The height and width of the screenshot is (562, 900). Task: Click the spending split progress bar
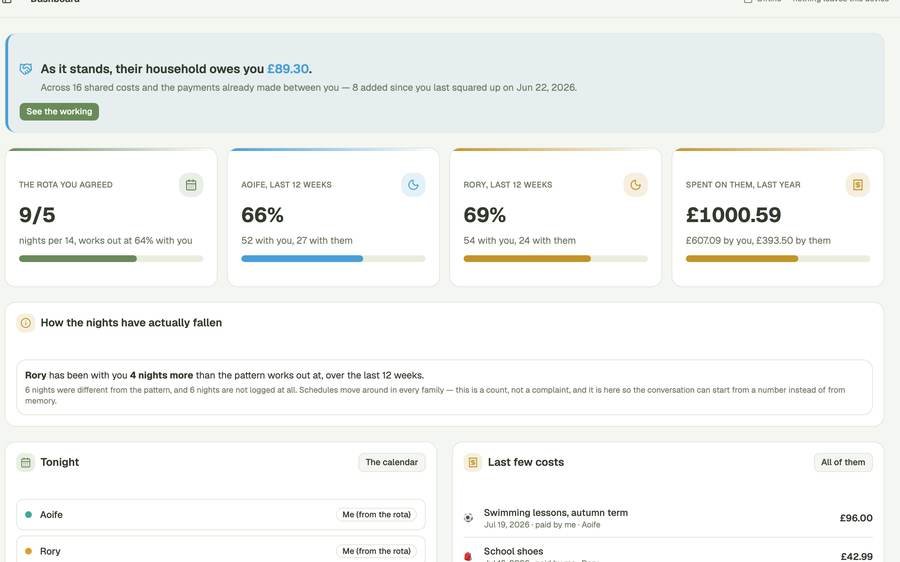(778, 259)
